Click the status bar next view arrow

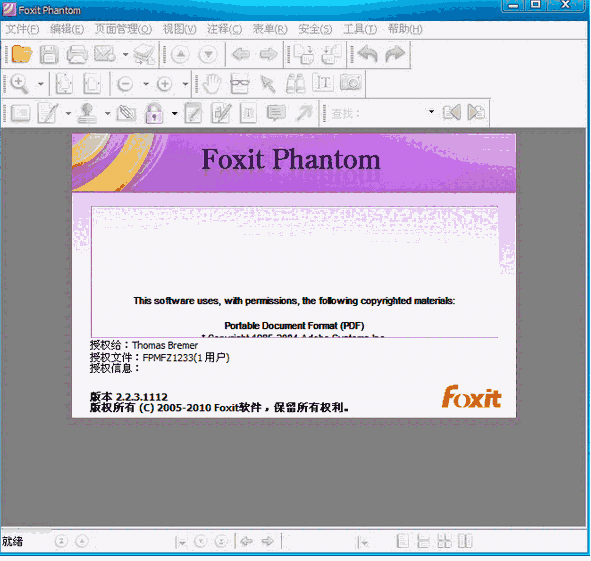268,542
